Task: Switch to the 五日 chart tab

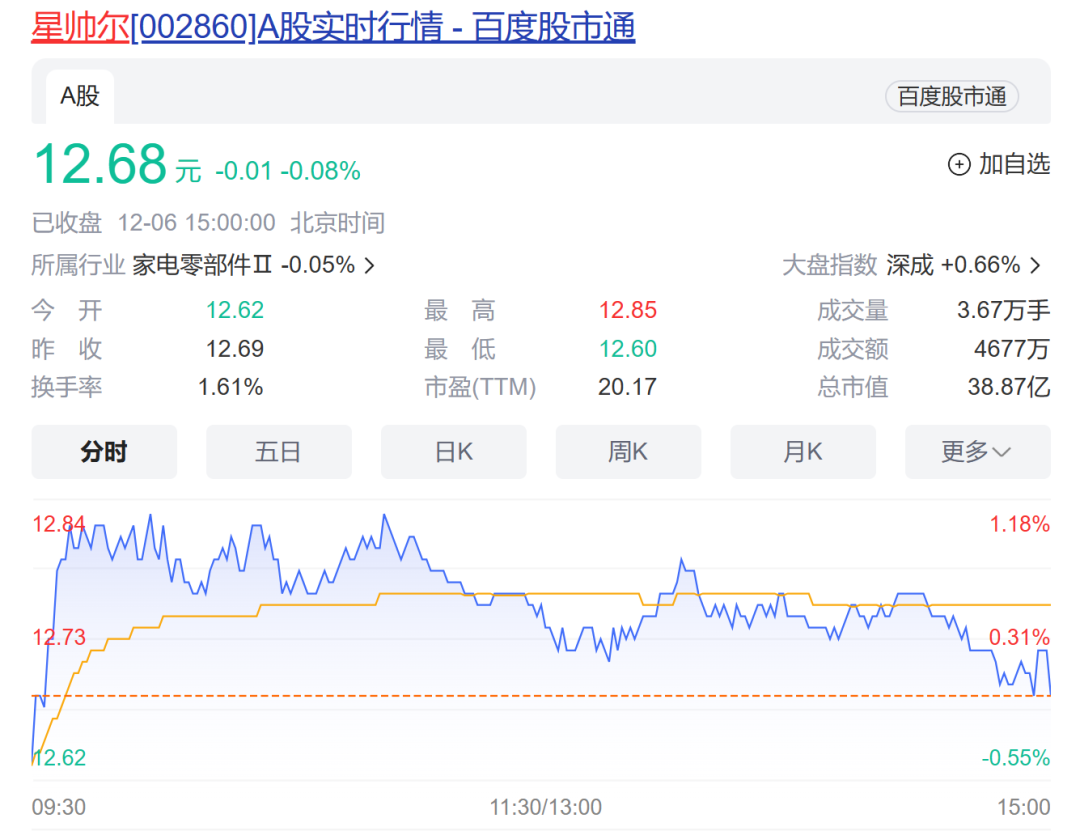Action: [x=279, y=452]
